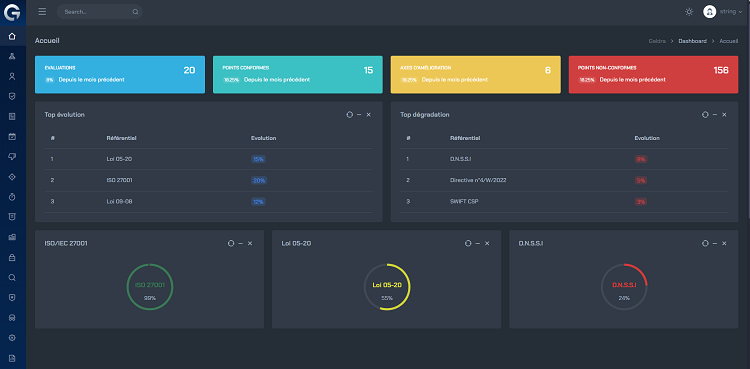Viewport: 750px width, 369px height.
Task: Click the Loi 05-20 yellow progress ring
Action: click(x=387, y=287)
